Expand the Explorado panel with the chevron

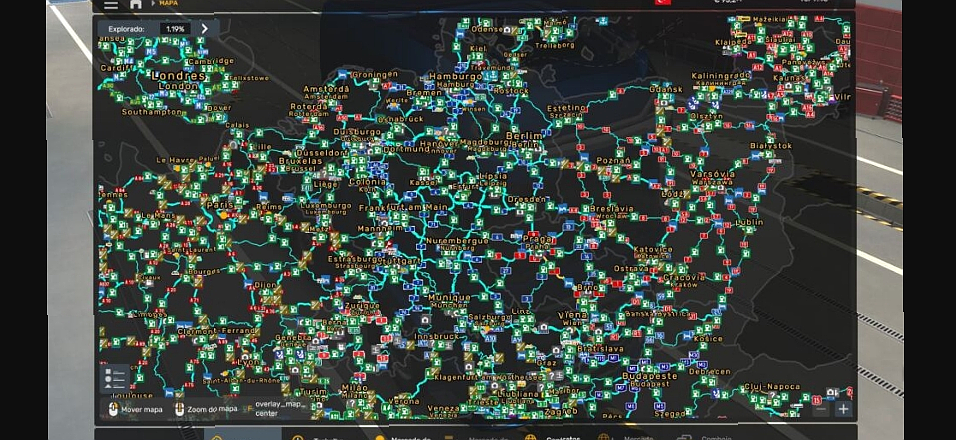click(x=204, y=29)
